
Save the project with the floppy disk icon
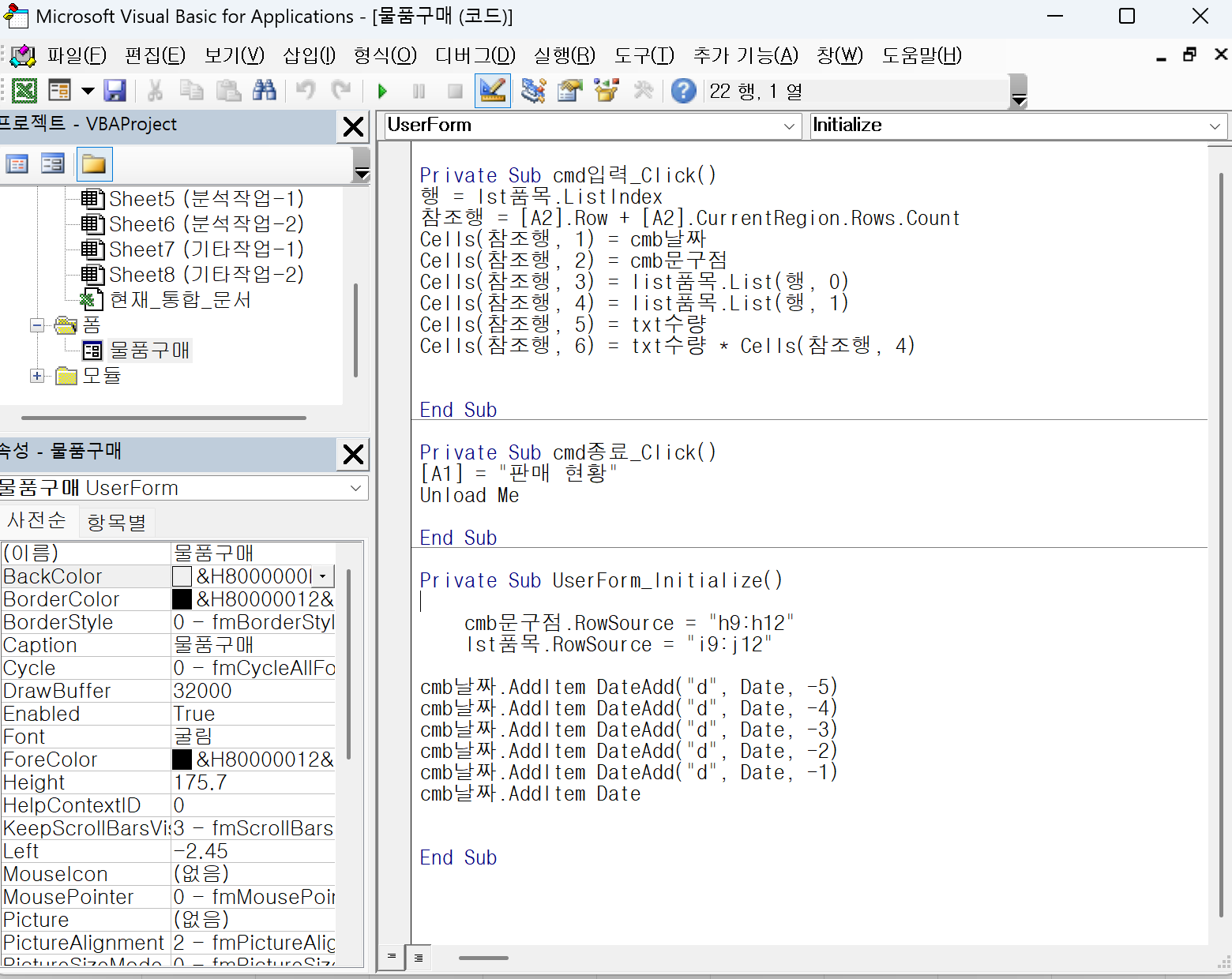pos(115,91)
